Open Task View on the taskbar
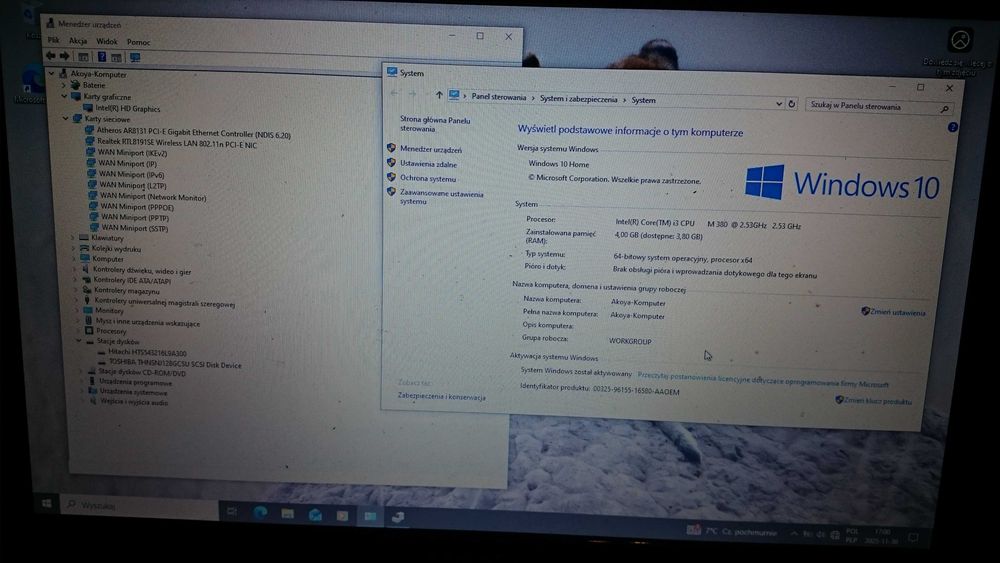The height and width of the screenshot is (563, 1000). pyautogui.click(x=232, y=511)
